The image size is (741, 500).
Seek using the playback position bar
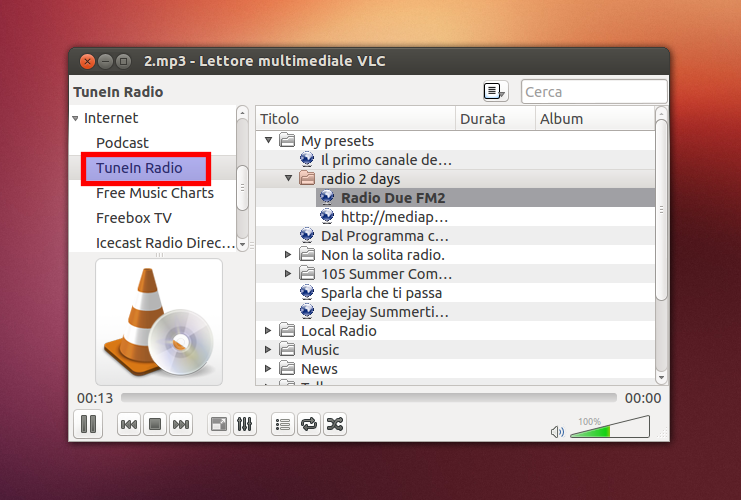(369, 398)
